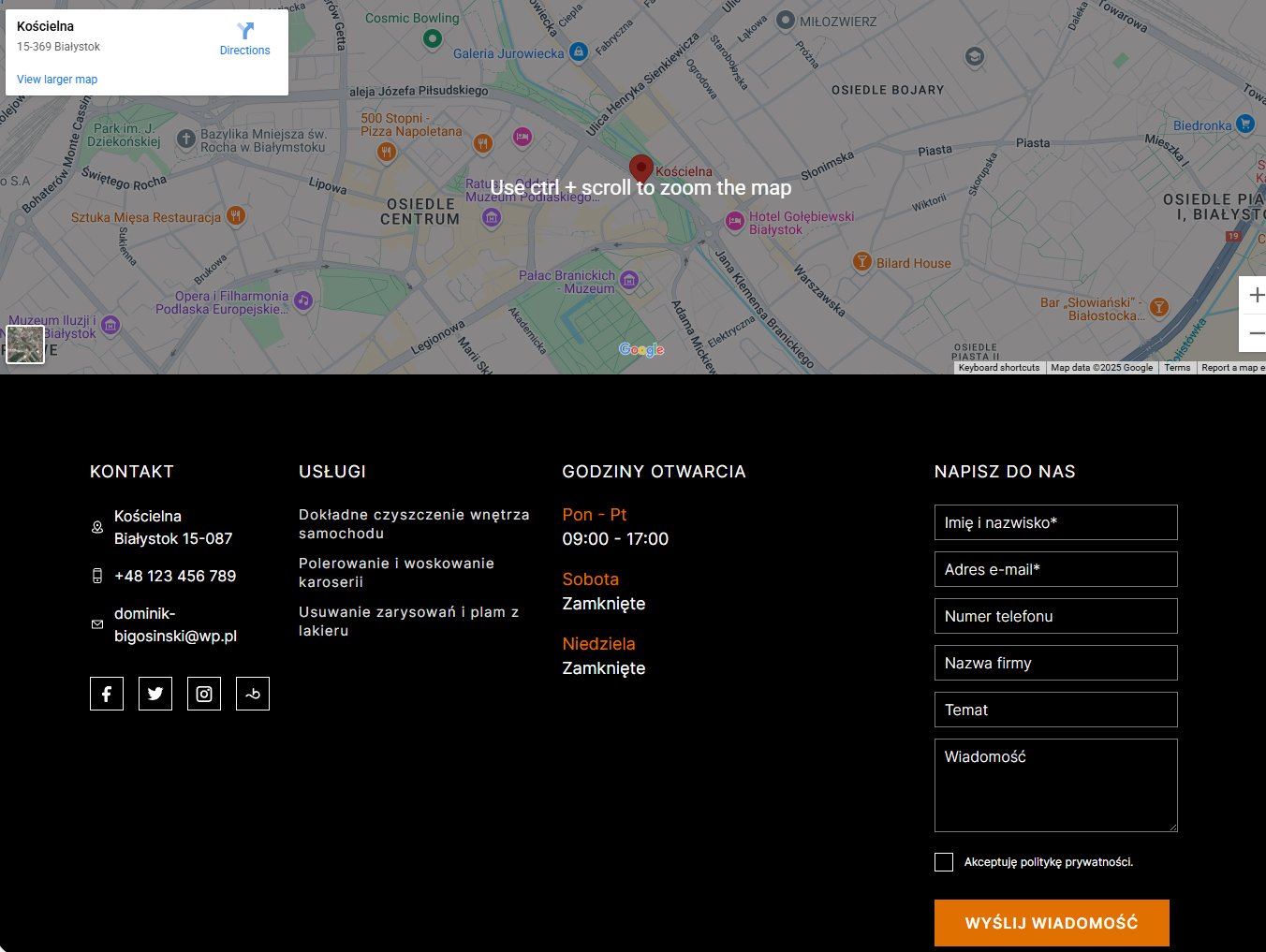Image resolution: width=1266 pixels, height=952 pixels.
Task: Focus the Temat field
Action: coord(1056,710)
